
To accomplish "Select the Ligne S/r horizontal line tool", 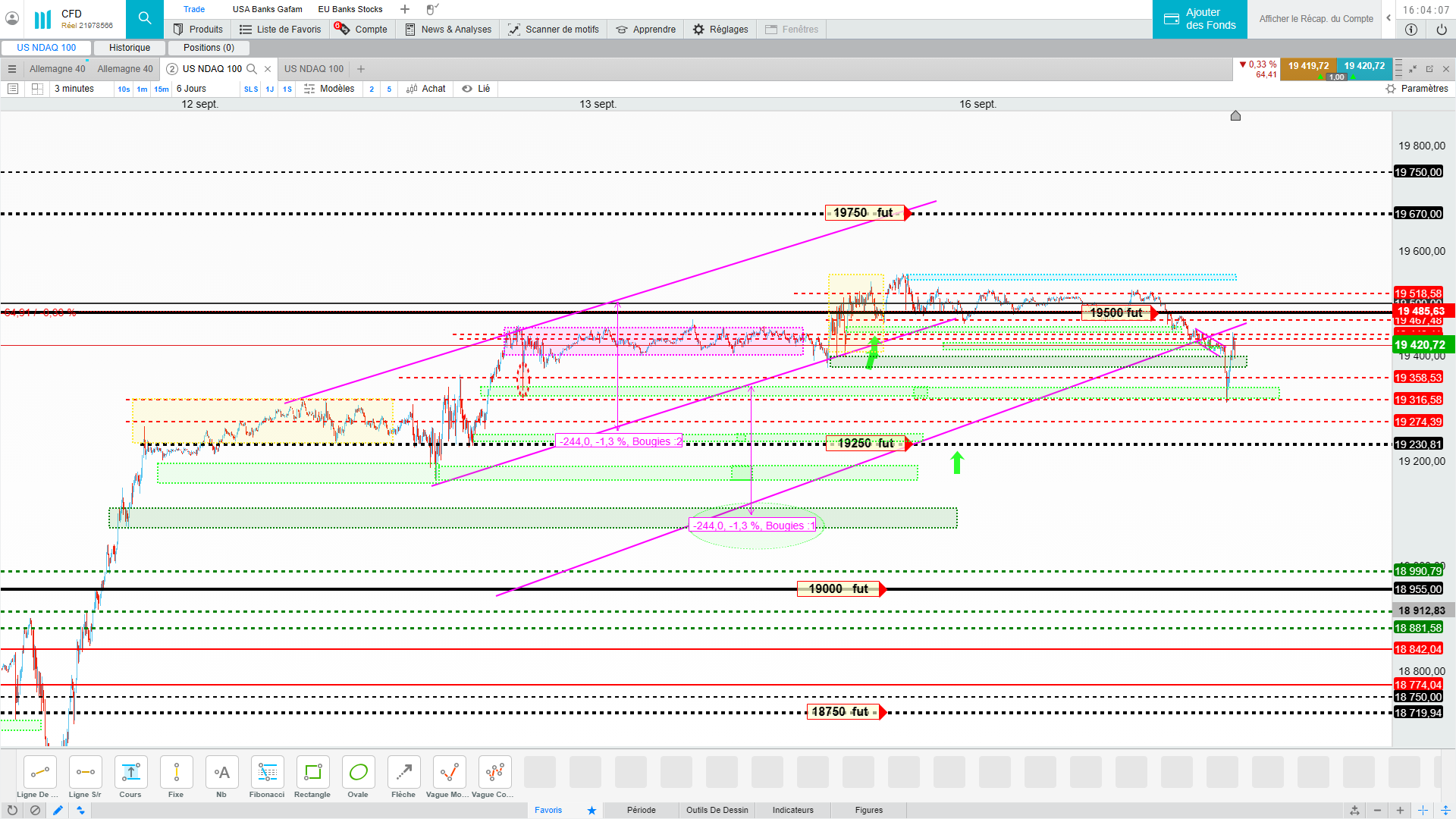I will 85,773.
